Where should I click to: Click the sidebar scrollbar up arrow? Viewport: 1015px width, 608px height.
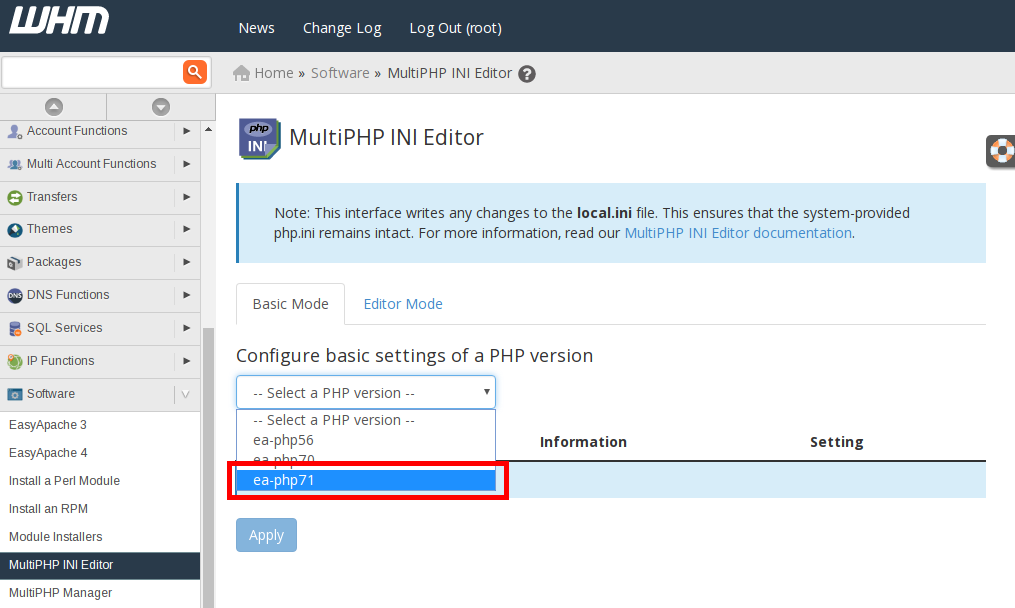[x=208, y=129]
